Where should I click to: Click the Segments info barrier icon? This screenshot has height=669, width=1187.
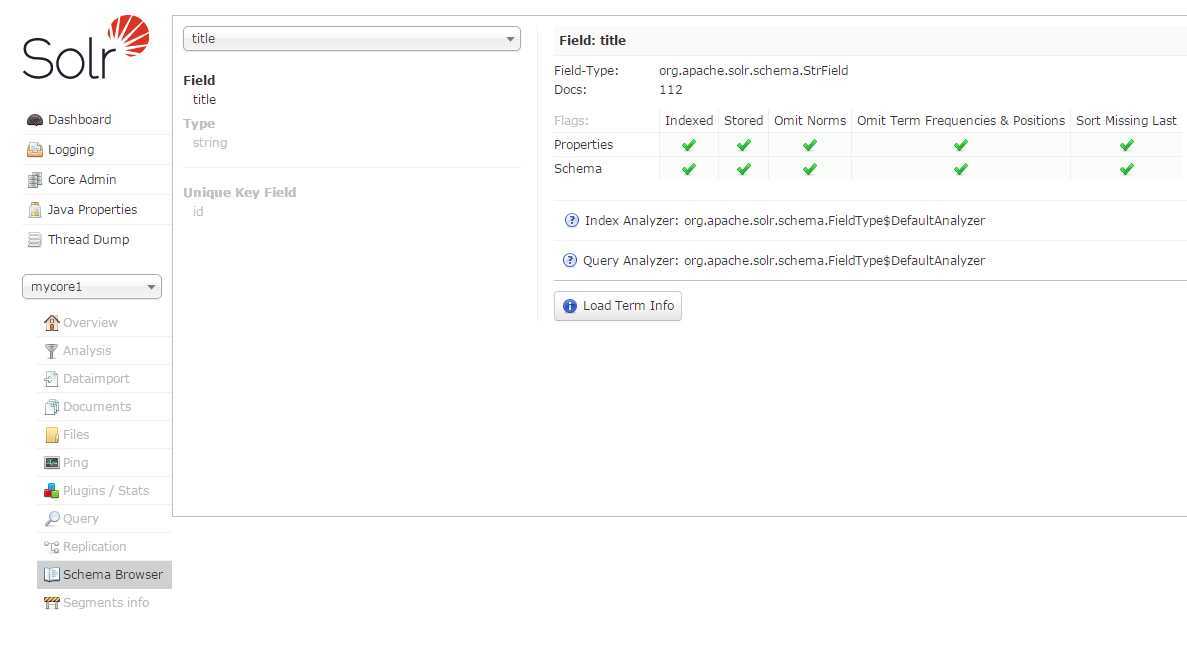[51, 603]
